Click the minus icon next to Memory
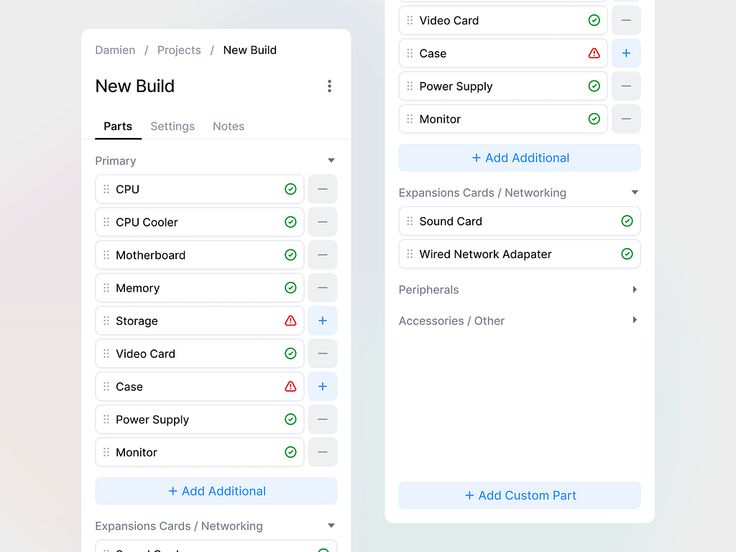 [322, 288]
